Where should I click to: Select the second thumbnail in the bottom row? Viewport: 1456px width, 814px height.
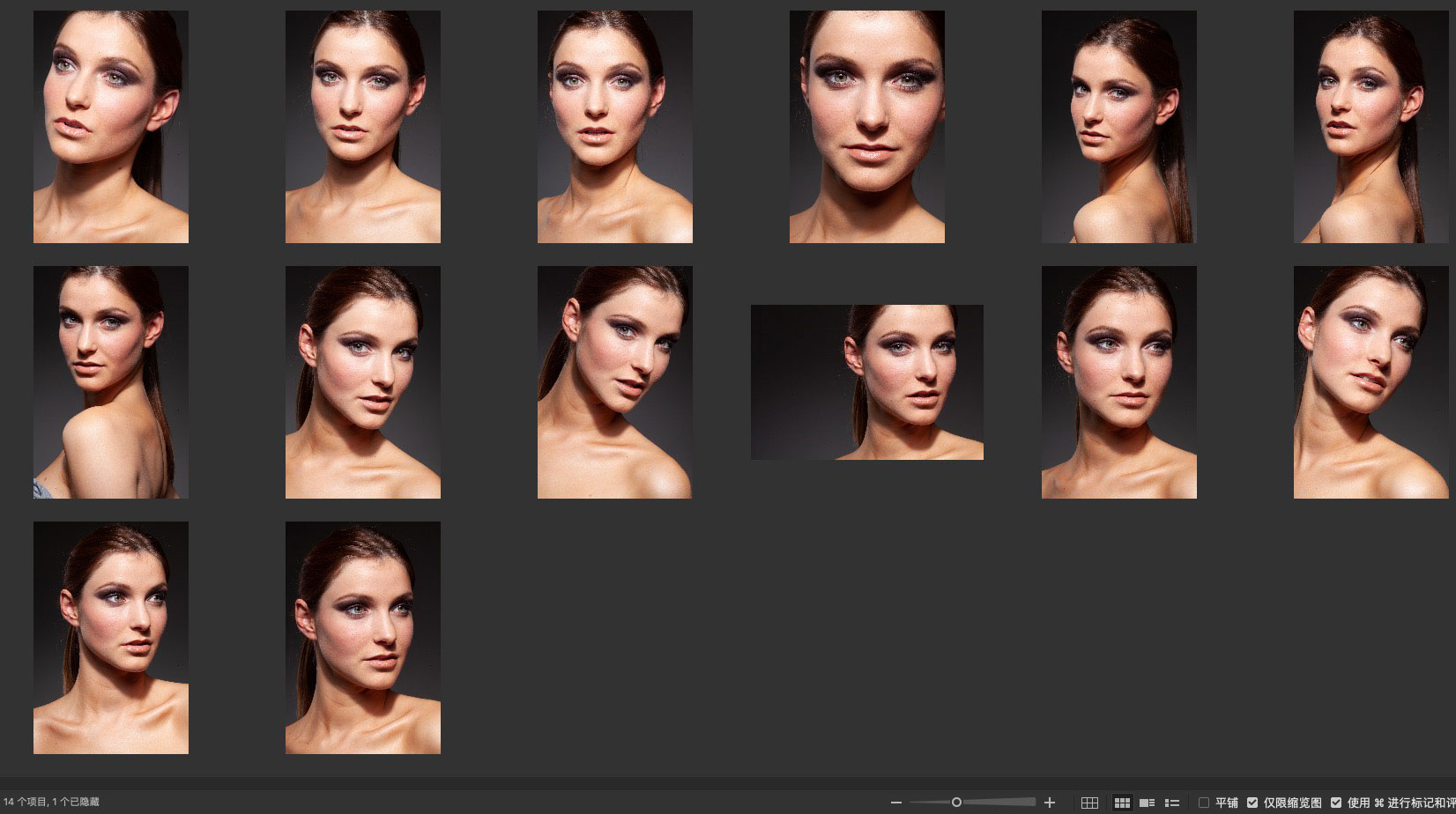[x=363, y=638]
